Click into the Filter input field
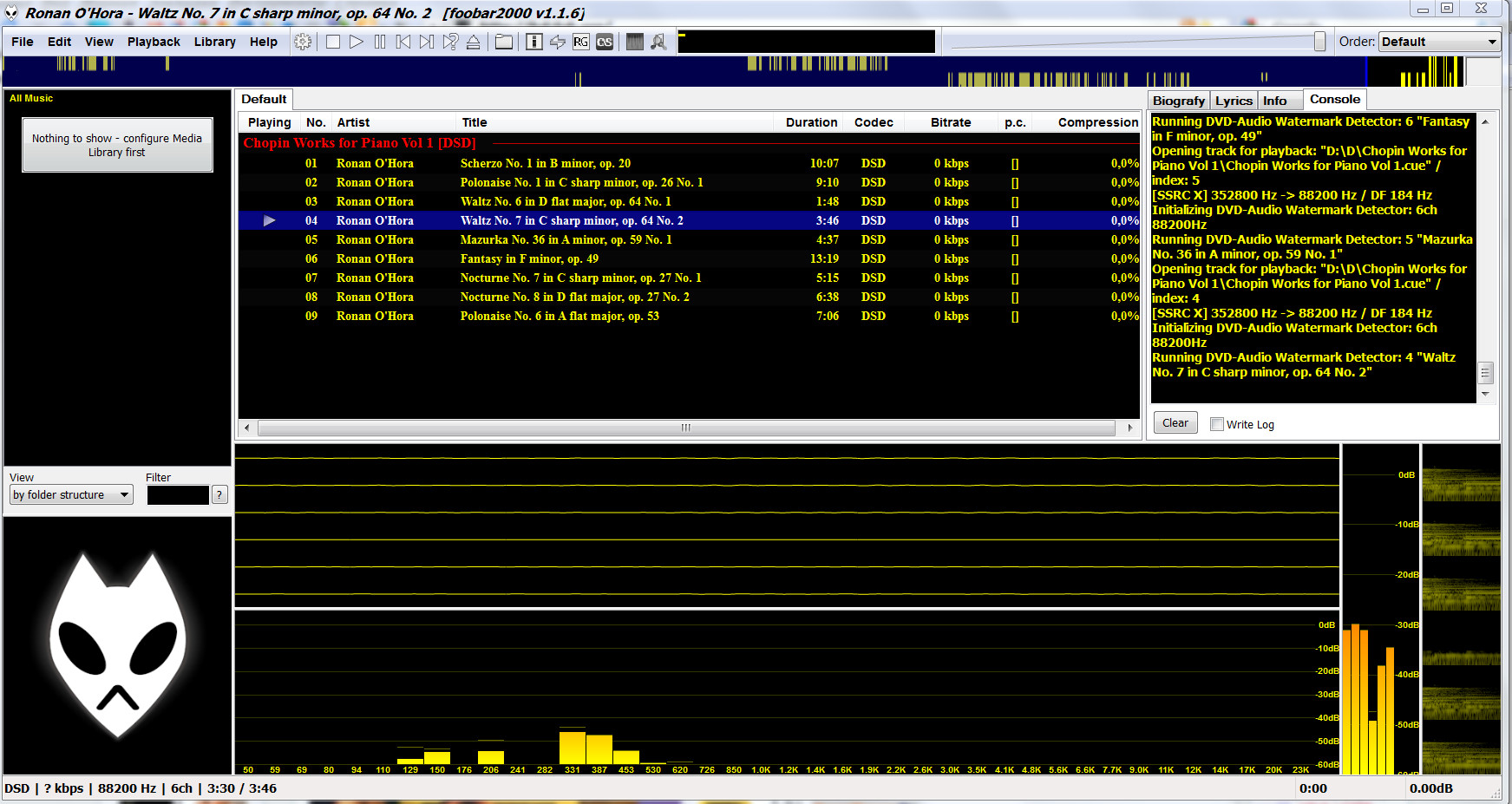 pyautogui.click(x=178, y=494)
